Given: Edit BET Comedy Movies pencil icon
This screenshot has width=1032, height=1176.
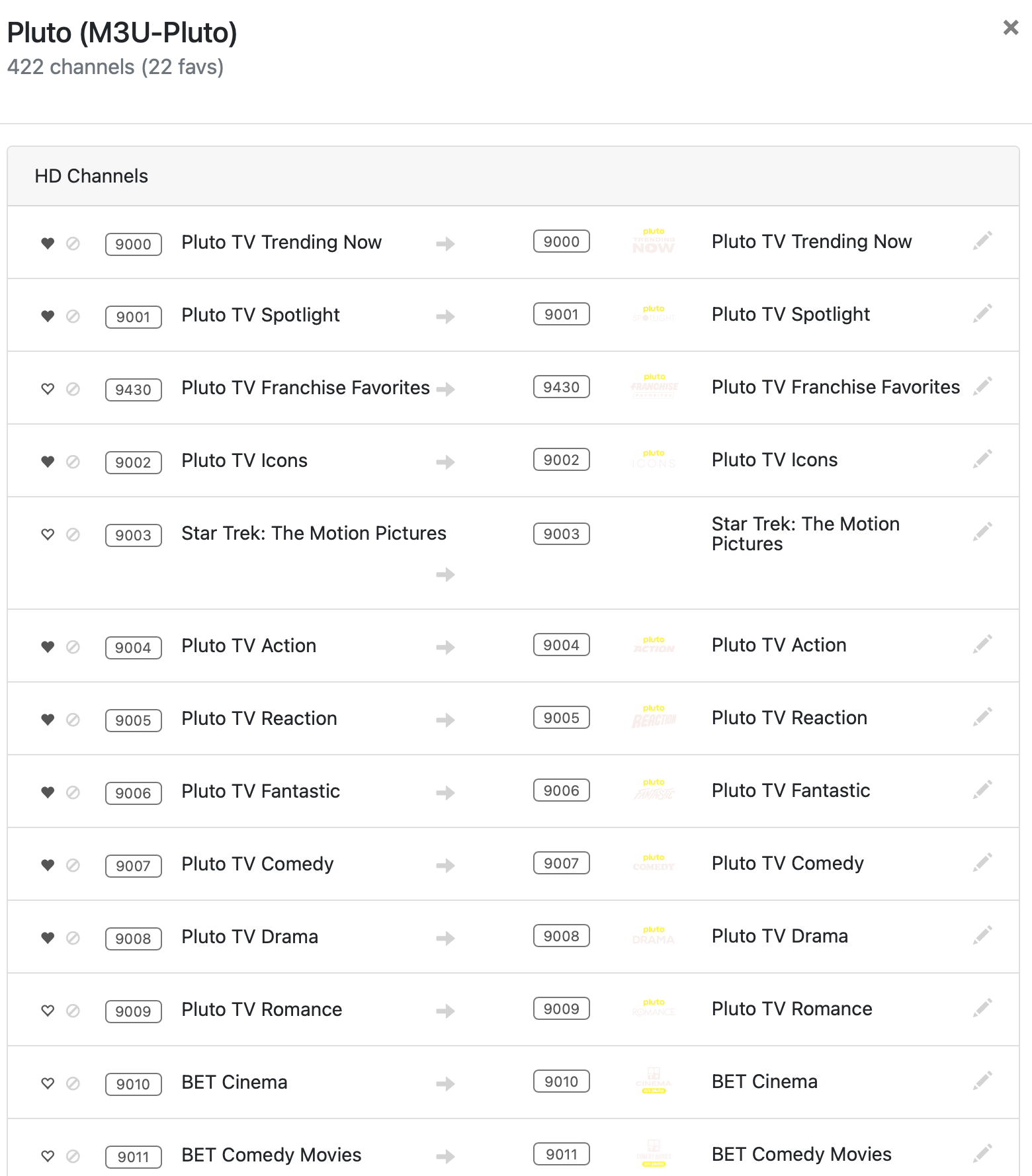Looking at the screenshot, I should (982, 1154).
